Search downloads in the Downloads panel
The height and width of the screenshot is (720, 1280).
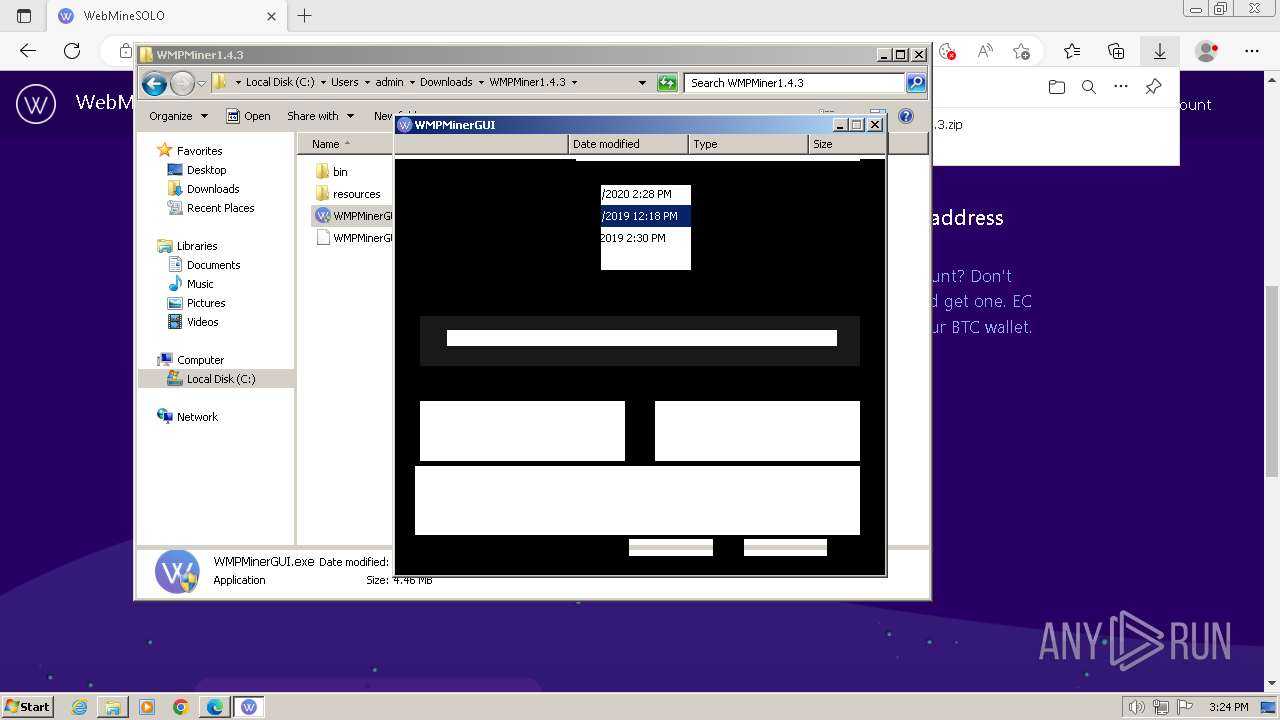pyautogui.click(x=1089, y=87)
